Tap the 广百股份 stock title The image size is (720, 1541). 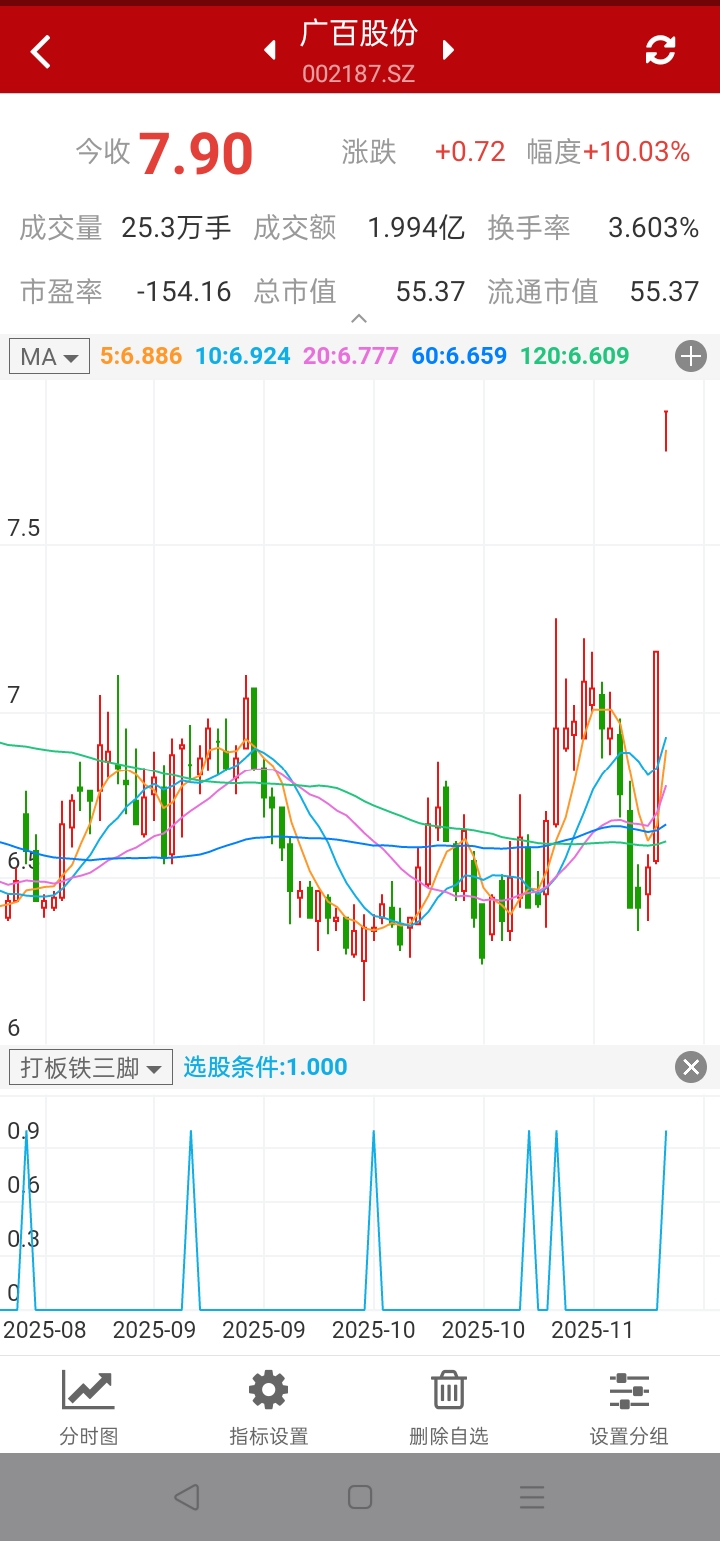click(359, 34)
